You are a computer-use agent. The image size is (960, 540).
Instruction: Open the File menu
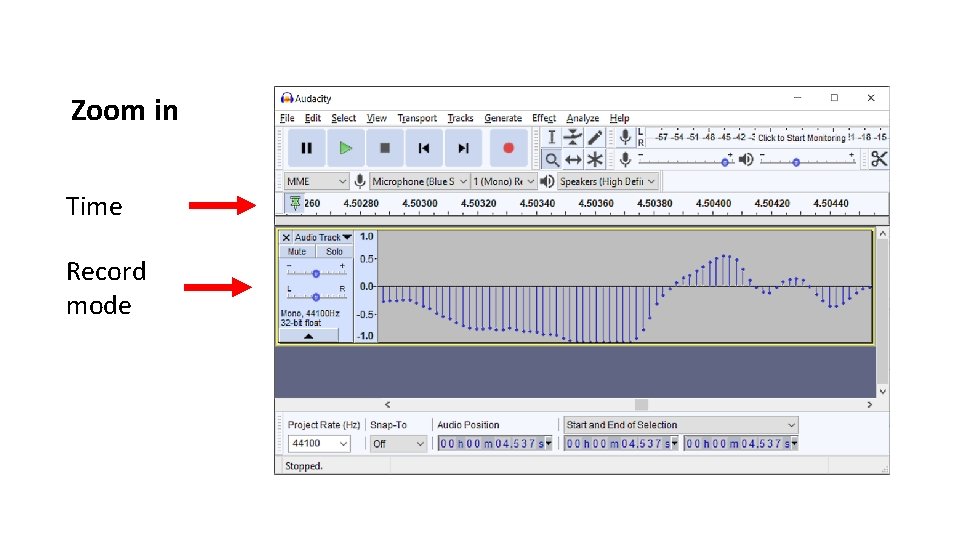pos(287,118)
